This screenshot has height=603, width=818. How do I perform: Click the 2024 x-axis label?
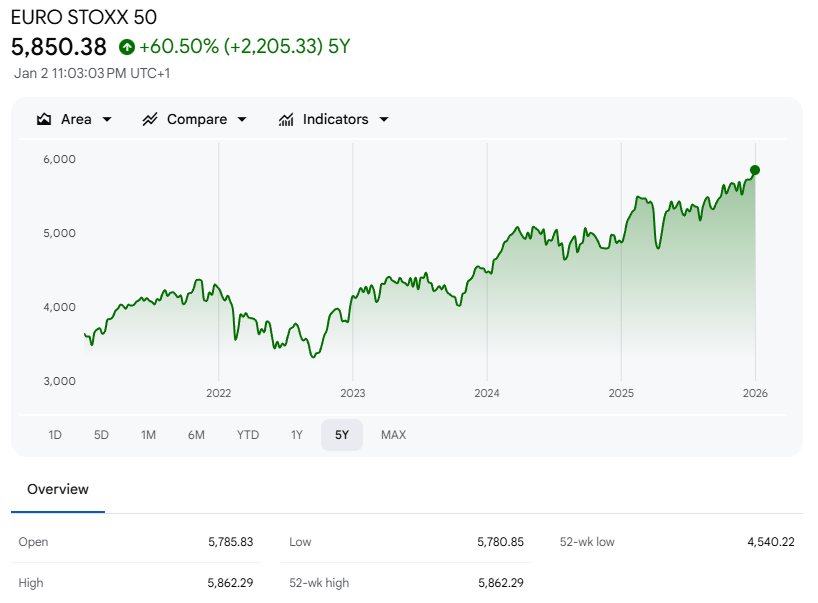[x=487, y=393]
